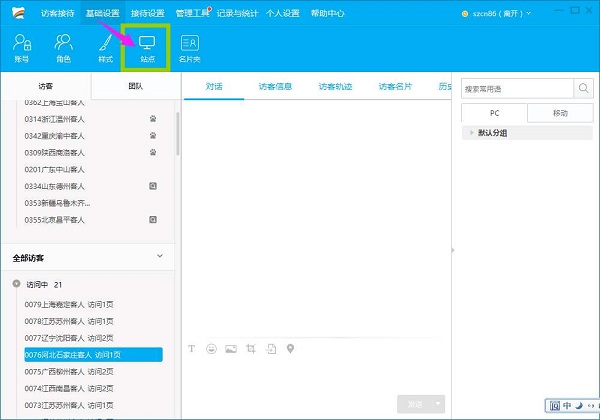The width and height of the screenshot is (600, 420).
Task: Click icon beside 0334山东德州客人
Action: (x=153, y=186)
